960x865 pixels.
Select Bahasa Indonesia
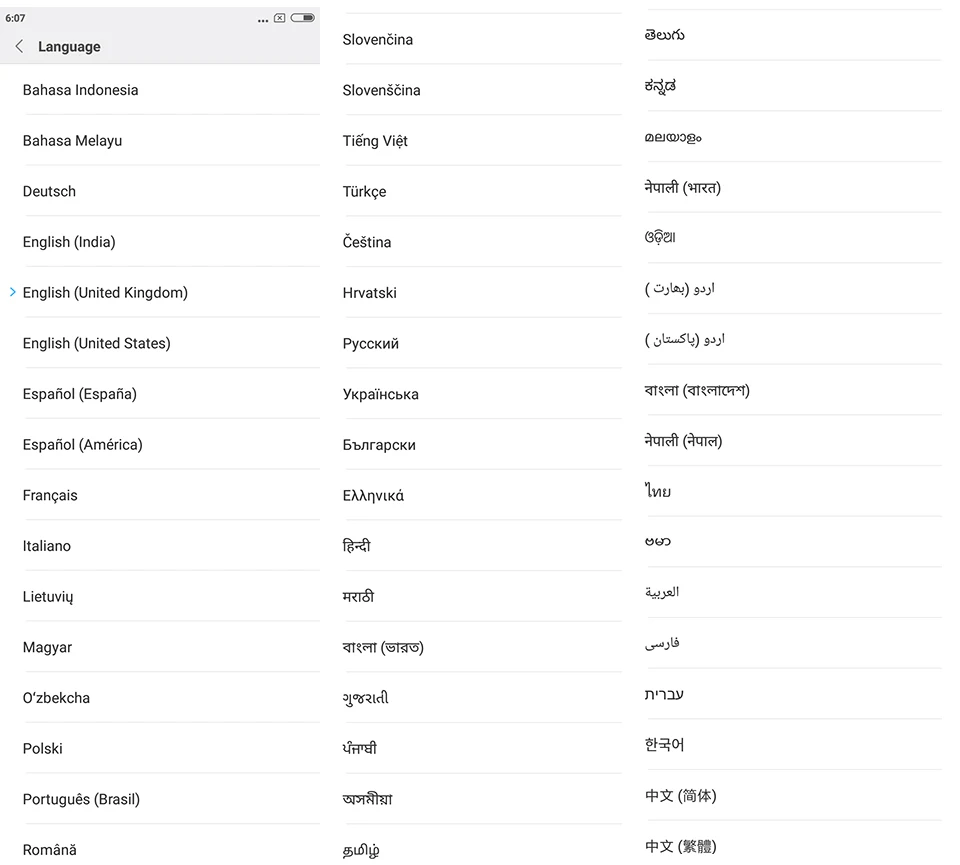80,90
